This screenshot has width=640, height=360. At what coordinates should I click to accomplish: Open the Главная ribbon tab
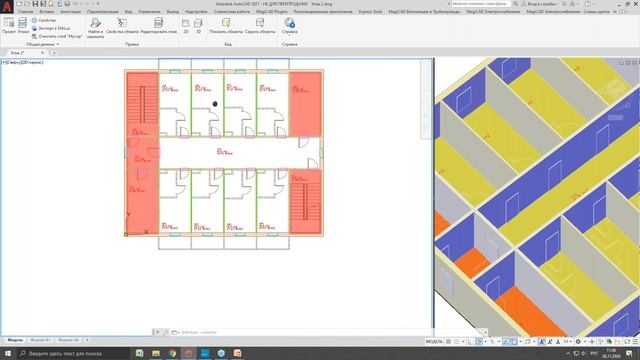(25, 12)
